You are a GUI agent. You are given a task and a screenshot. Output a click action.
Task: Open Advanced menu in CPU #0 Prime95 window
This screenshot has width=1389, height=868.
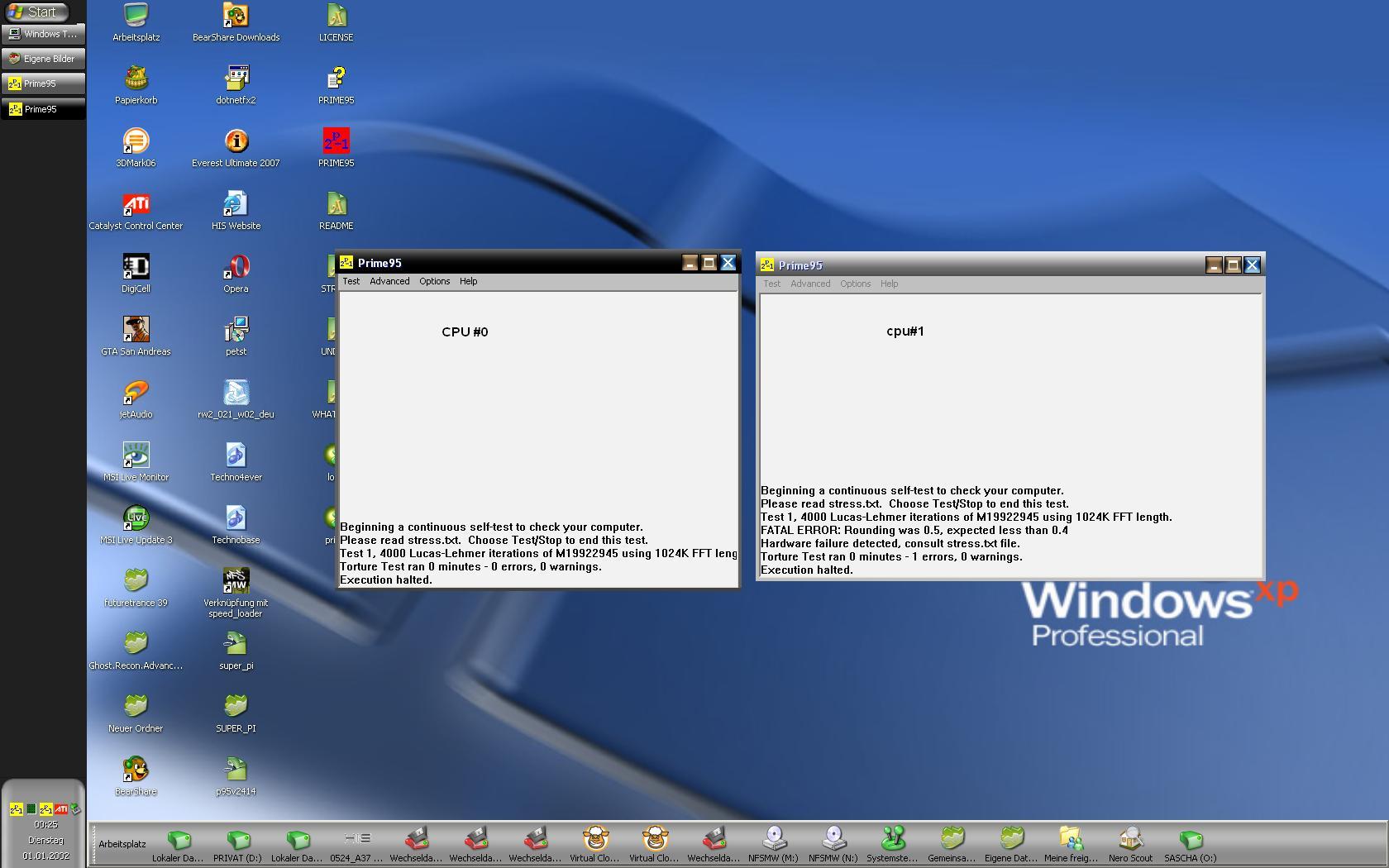click(389, 281)
